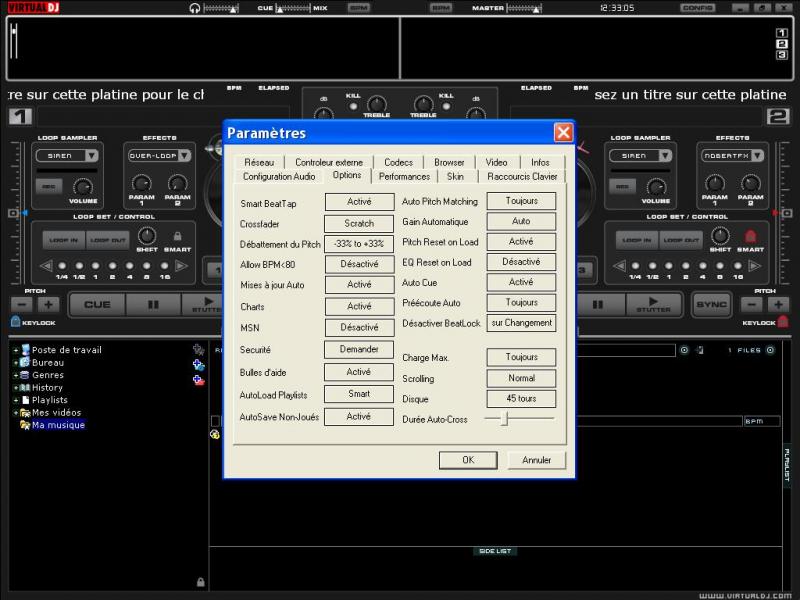Open left deck Over-Loop effects dropdown
800x600 pixels.
coord(182,156)
